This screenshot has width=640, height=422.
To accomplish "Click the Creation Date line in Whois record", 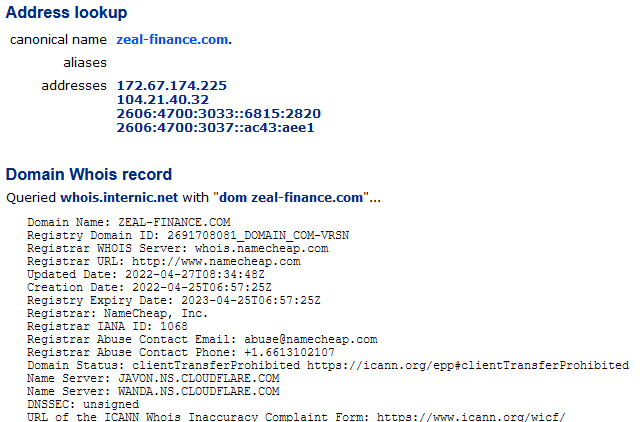I will point(149,287).
